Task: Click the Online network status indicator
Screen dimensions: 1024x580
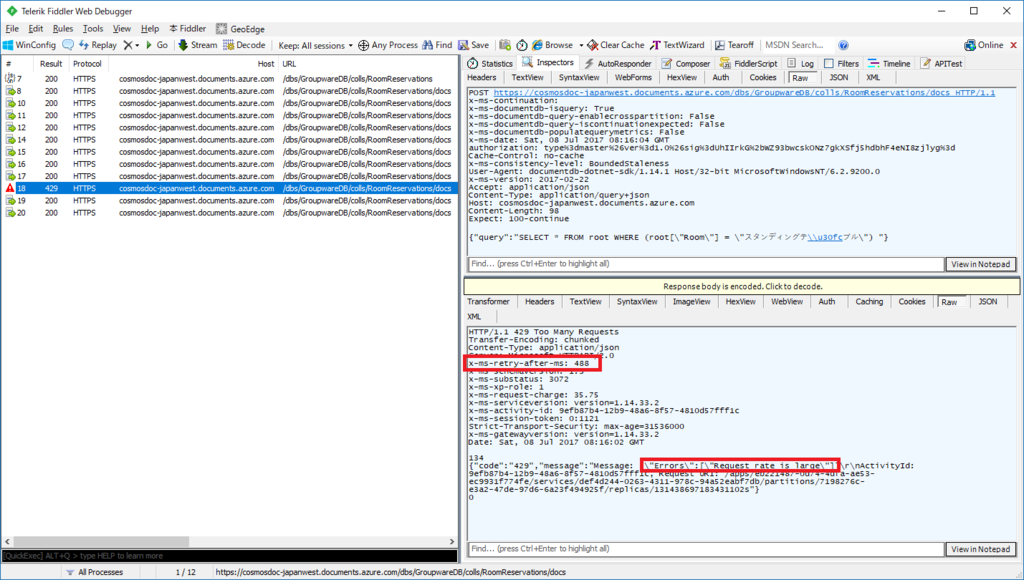Action: pos(984,45)
